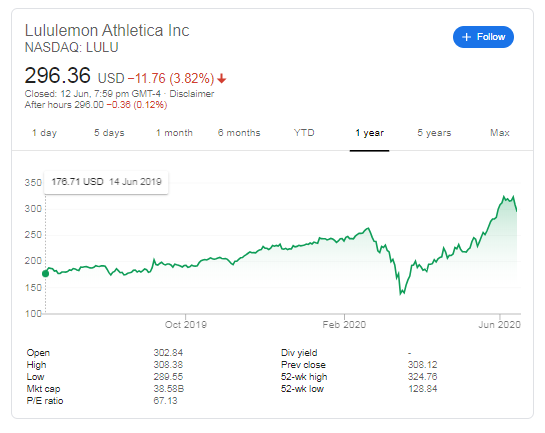Image resolution: width=545 pixels, height=433 pixels.
Task: Click the Jun 2020 axis label
Action: 499,325
